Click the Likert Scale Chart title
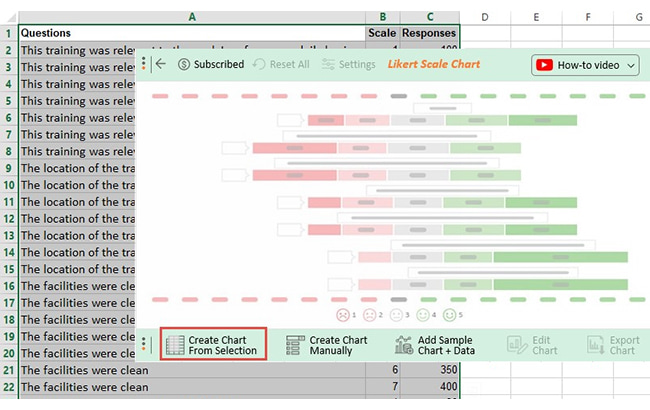This screenshot has width=650, height=410. pyautogui.click(x=434, y=64)
